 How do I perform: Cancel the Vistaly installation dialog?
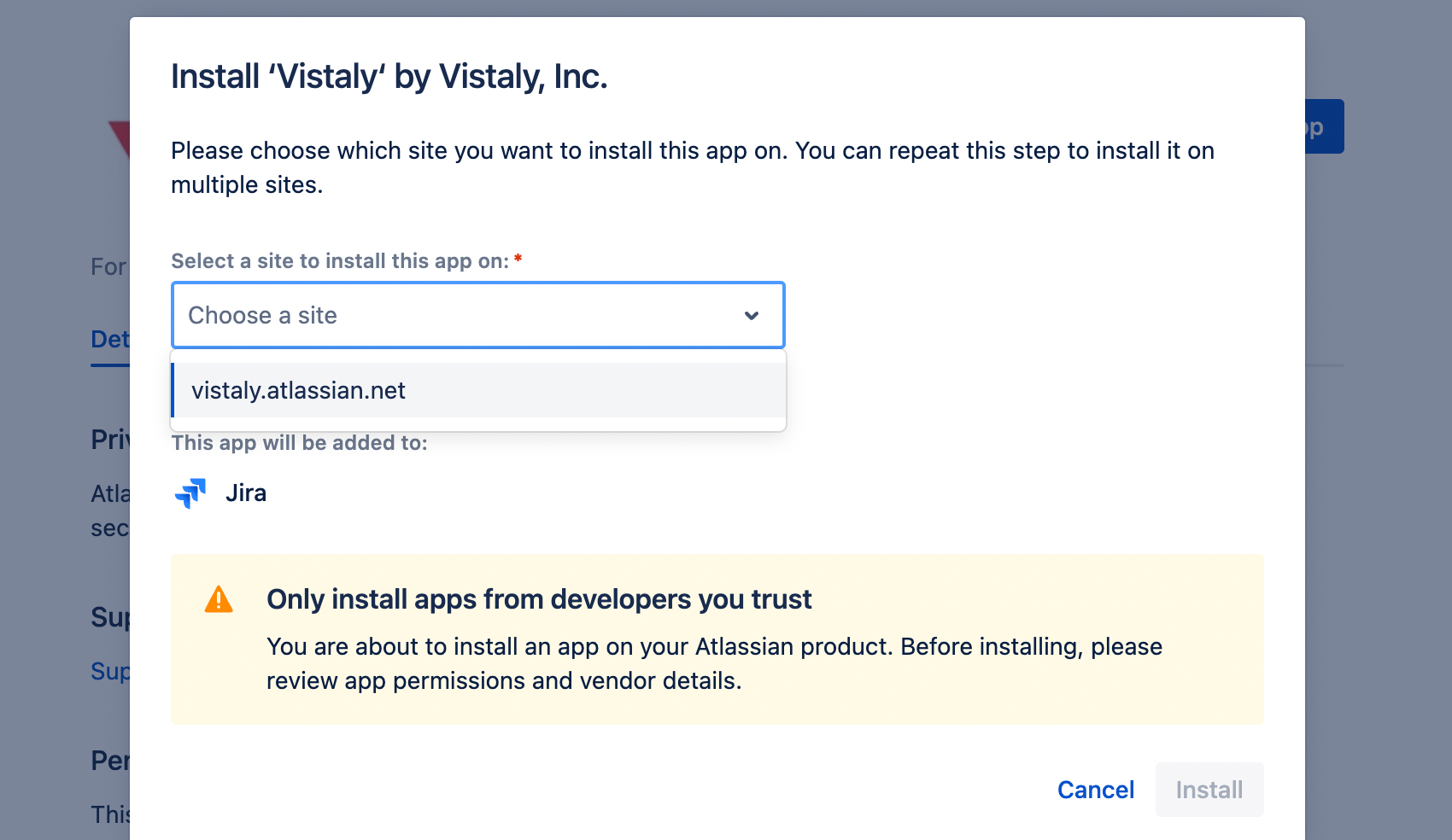pos(1096,790)
